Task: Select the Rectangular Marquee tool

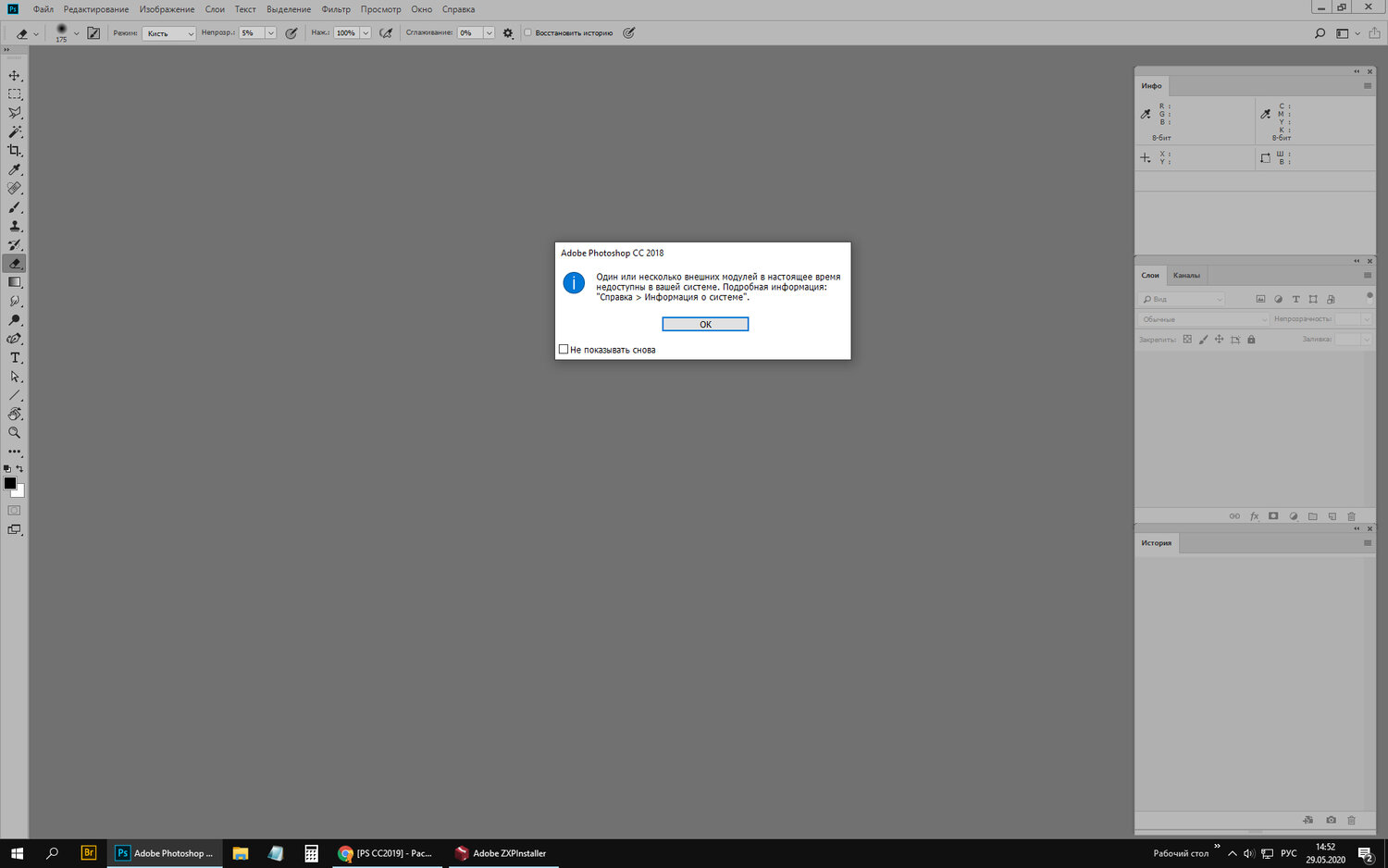Action: coord(15,94)
